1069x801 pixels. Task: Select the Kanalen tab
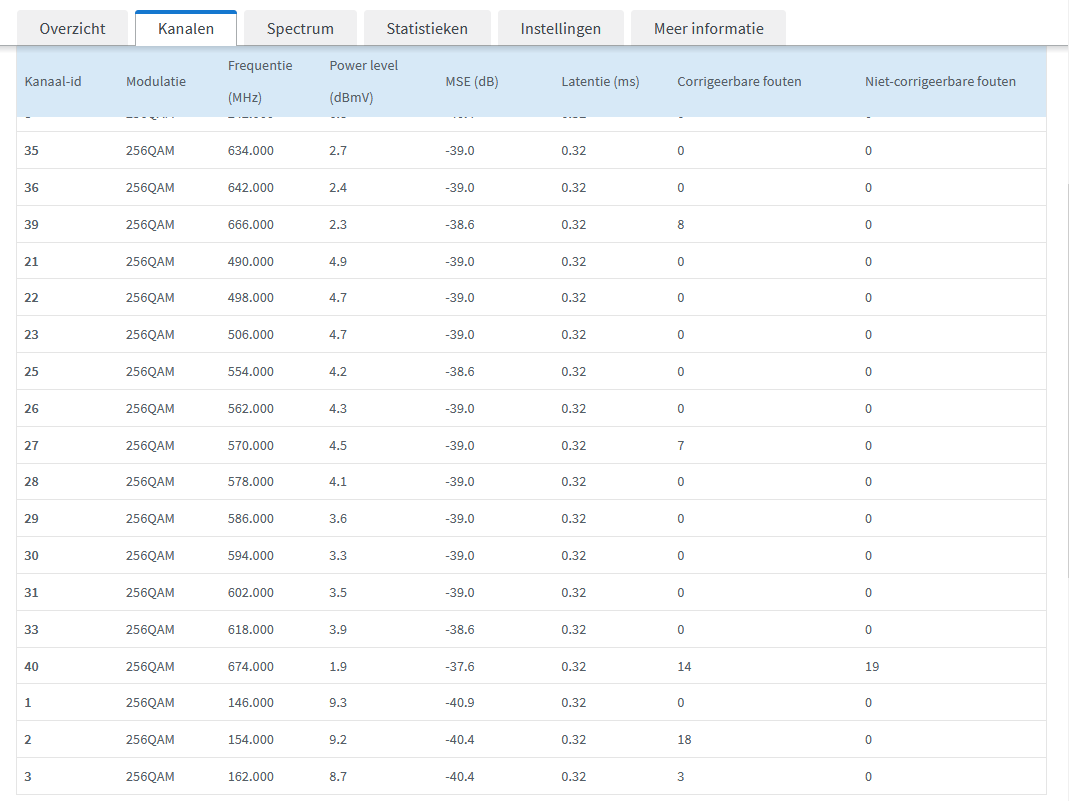tap(186, 28)
